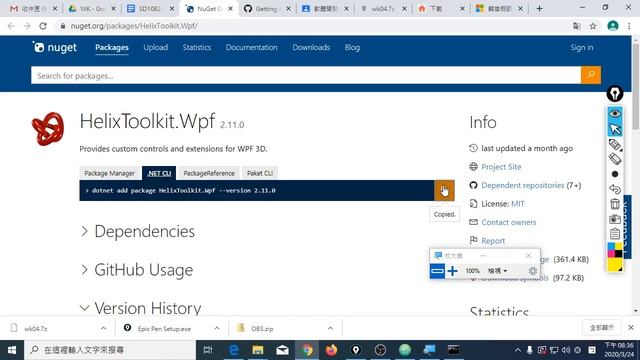Screen dimensions: 640x360
Task: Open the Project Site link
Action: (501, 167)
